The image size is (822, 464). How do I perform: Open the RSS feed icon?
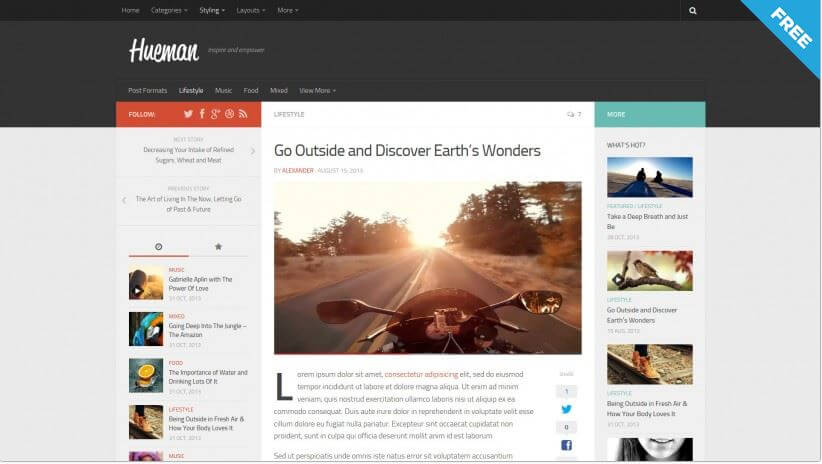pyautogui.click(x=243, y=114)
